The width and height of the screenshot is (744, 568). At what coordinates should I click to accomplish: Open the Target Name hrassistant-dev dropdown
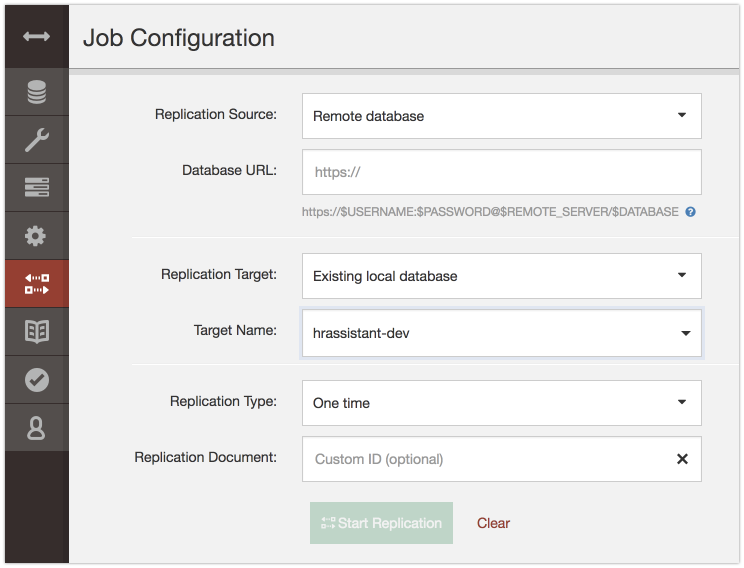coord(502,333)
